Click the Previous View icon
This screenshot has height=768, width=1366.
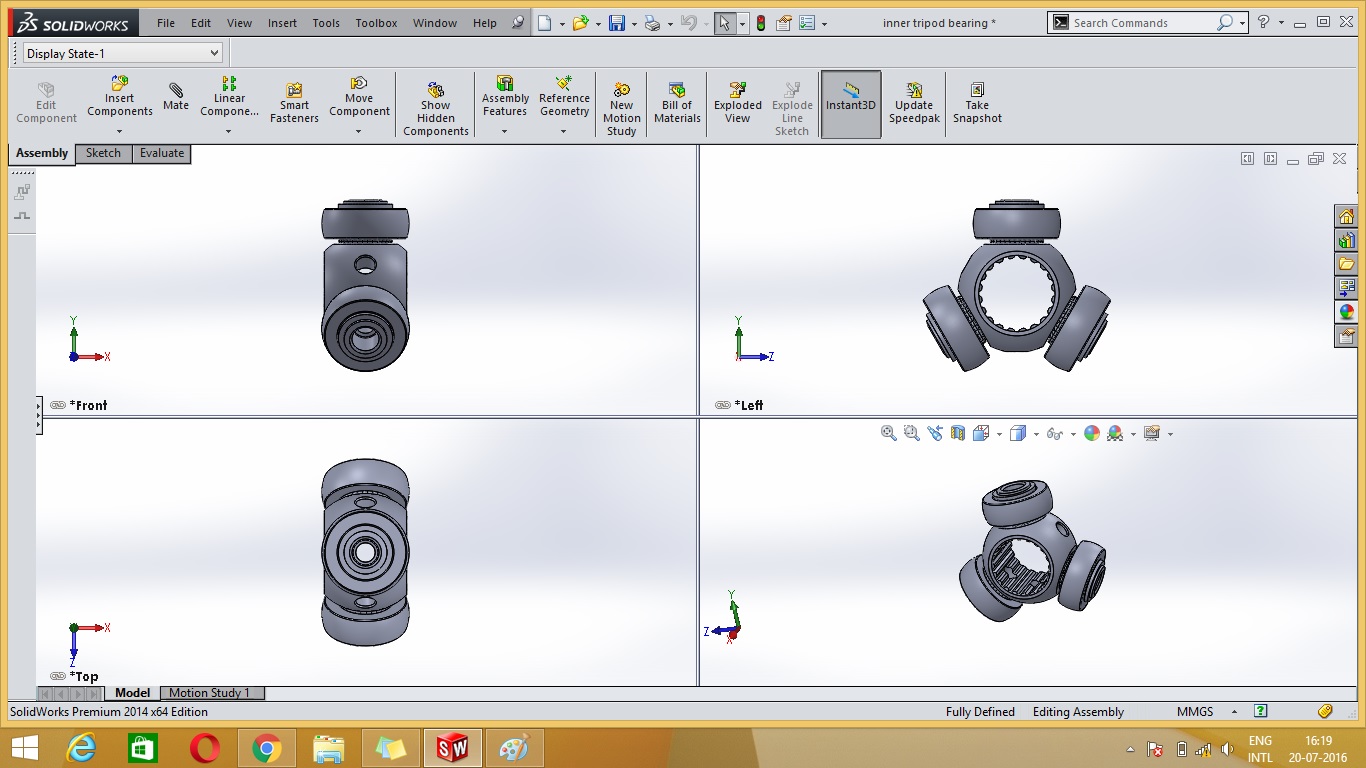coord(935,433)
